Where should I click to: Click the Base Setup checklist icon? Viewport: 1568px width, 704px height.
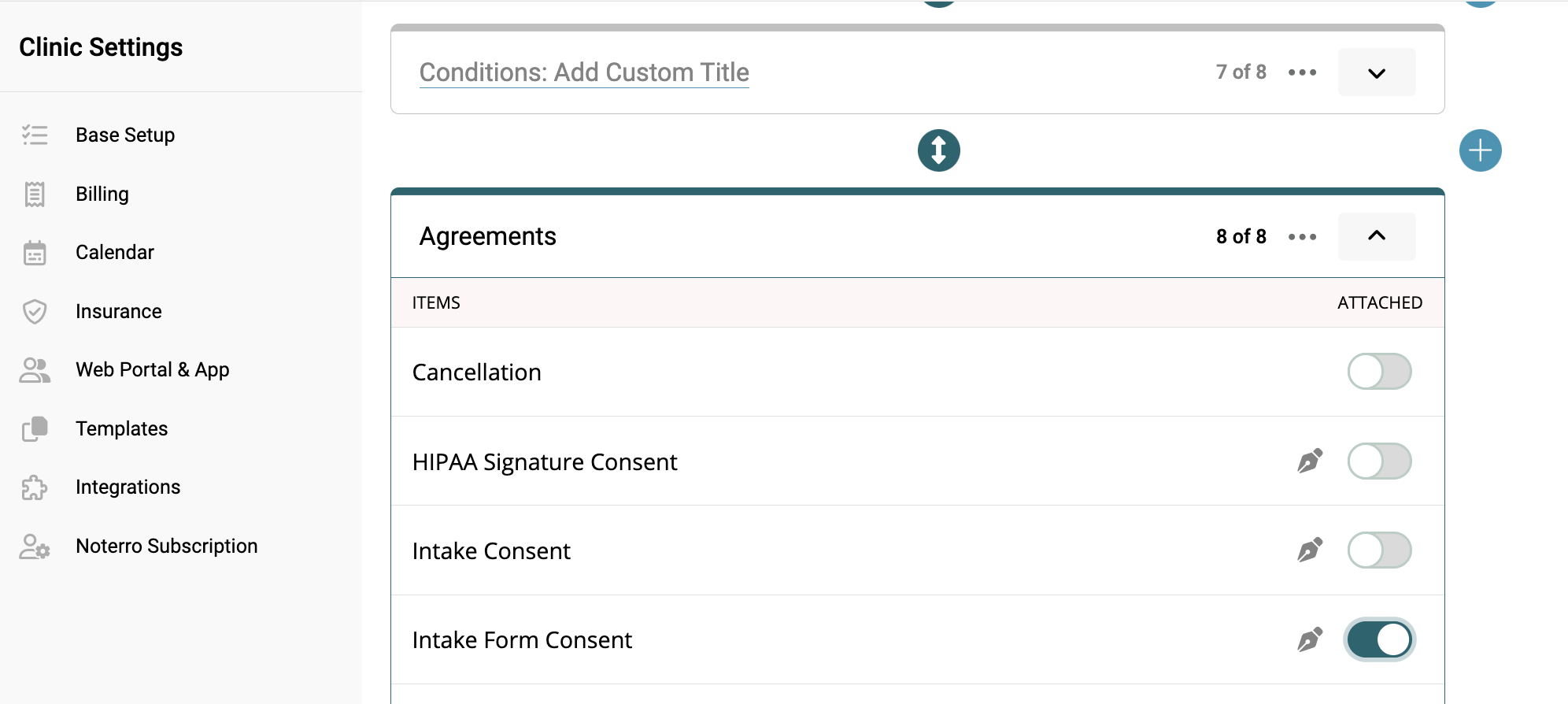pos(35,135)
